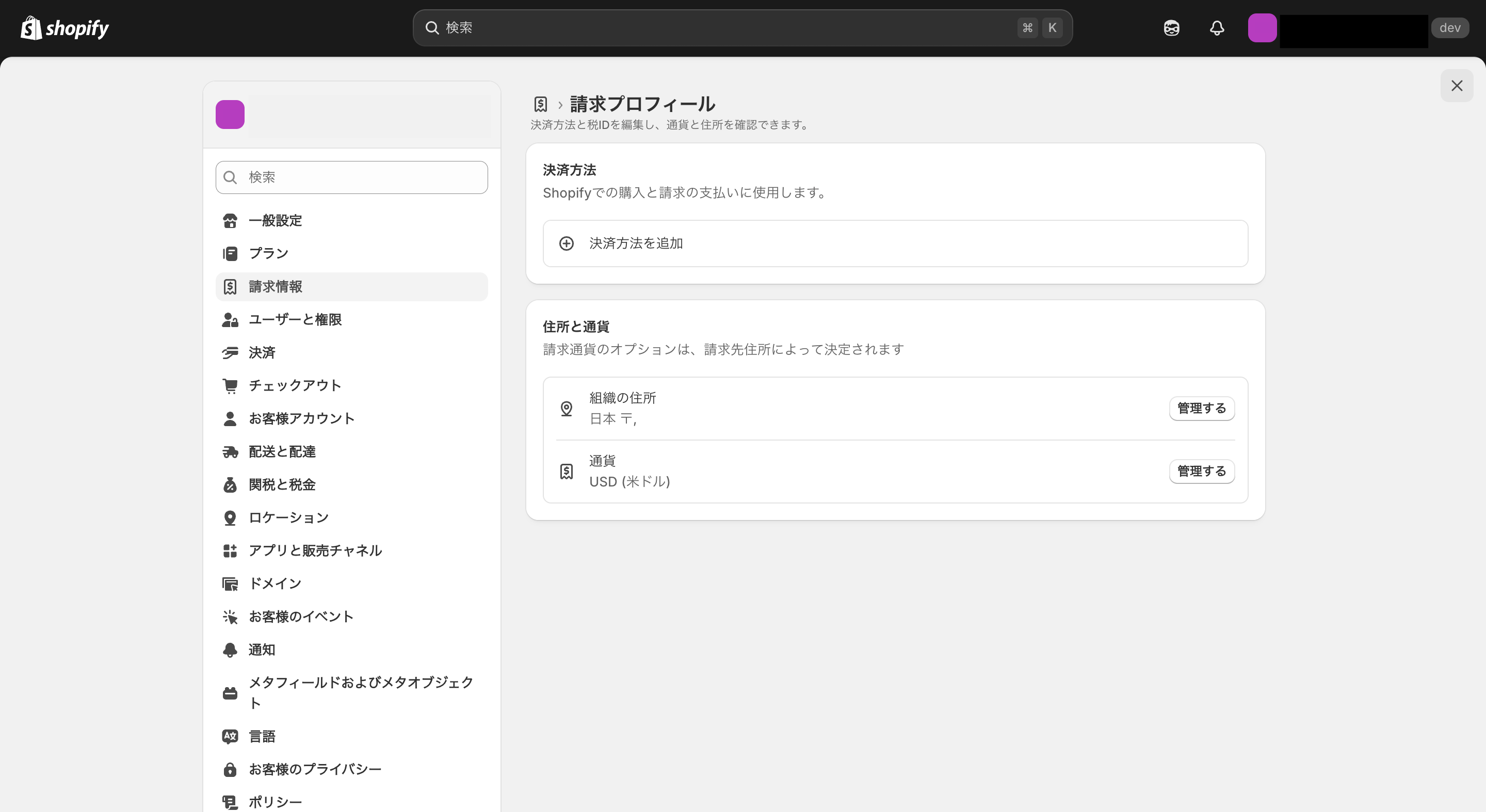1486x812 pixels.
Task: Click the dev assistant icon in top bar
Action: click(1171, 27)
